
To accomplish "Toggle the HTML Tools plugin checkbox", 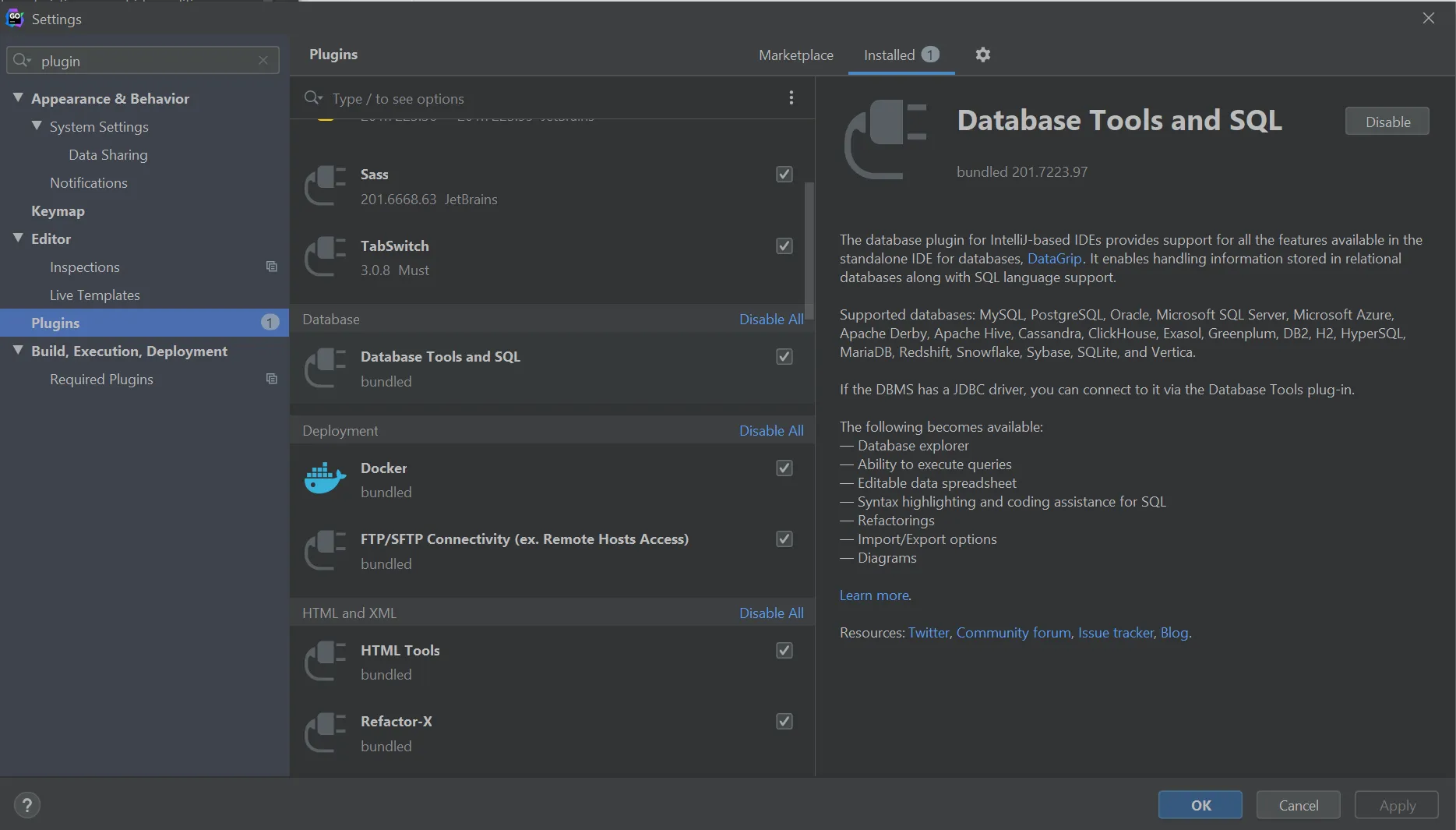I will click(x=784, y=651).
